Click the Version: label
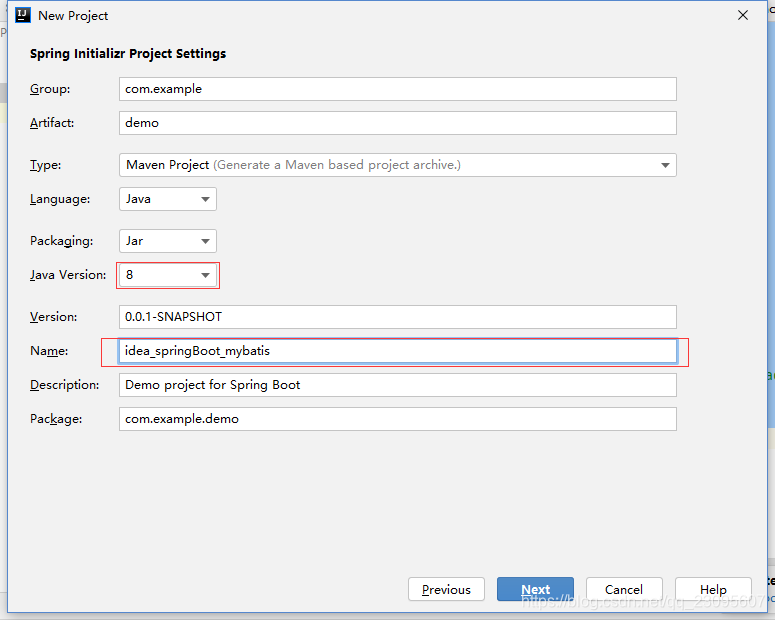775x620 pixels. click(x=53, y=317)
